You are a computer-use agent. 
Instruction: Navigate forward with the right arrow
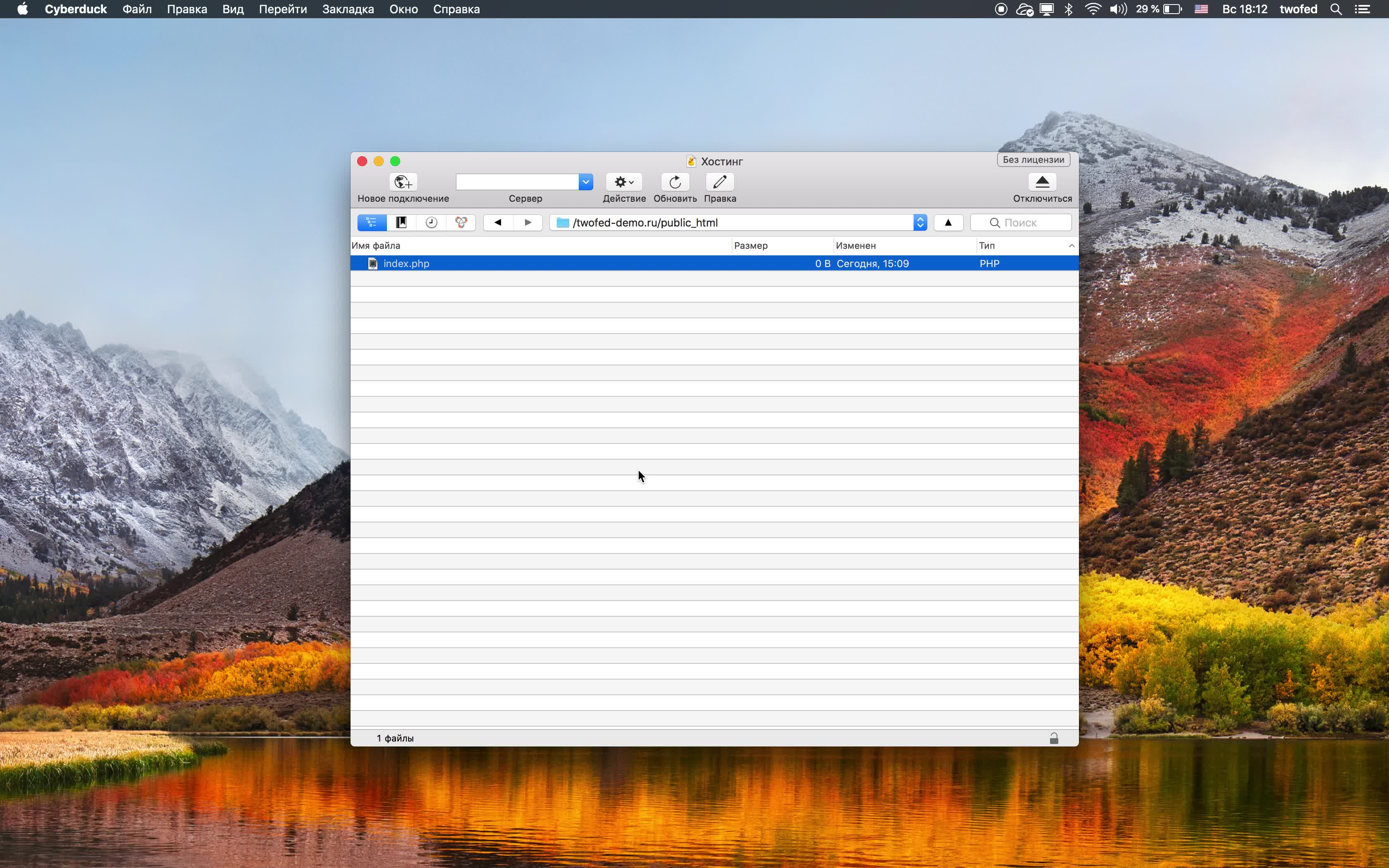point(528,222)
